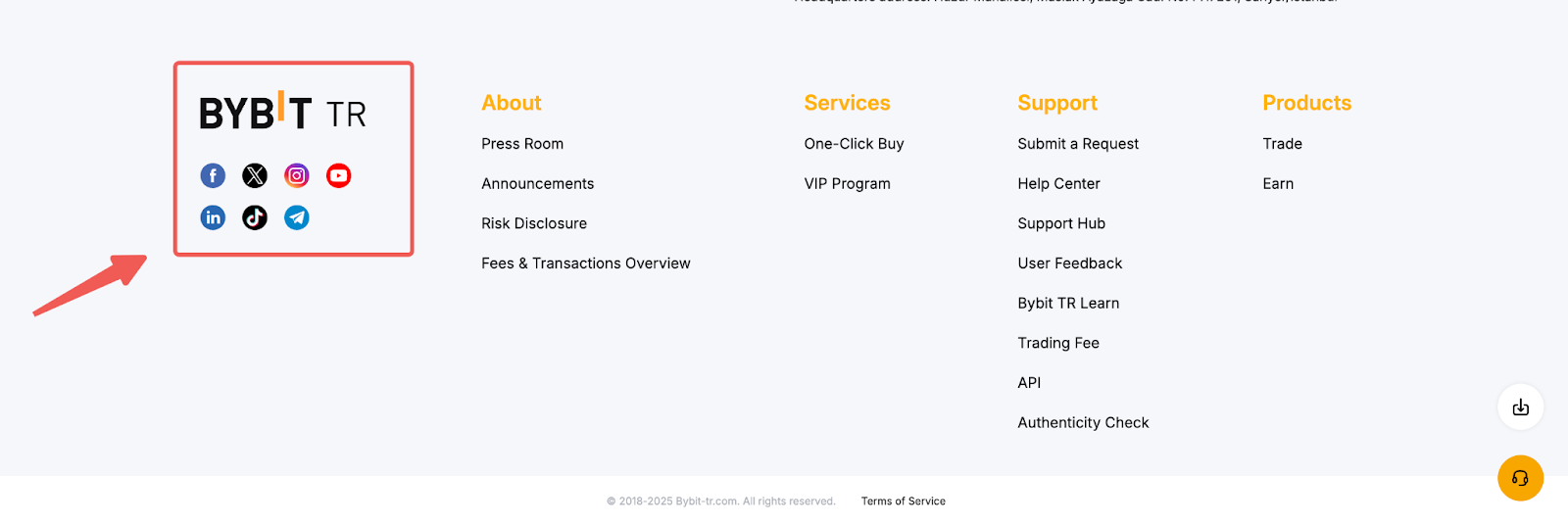
Task: Click the Telegram social icon
Action: [297, 217]
